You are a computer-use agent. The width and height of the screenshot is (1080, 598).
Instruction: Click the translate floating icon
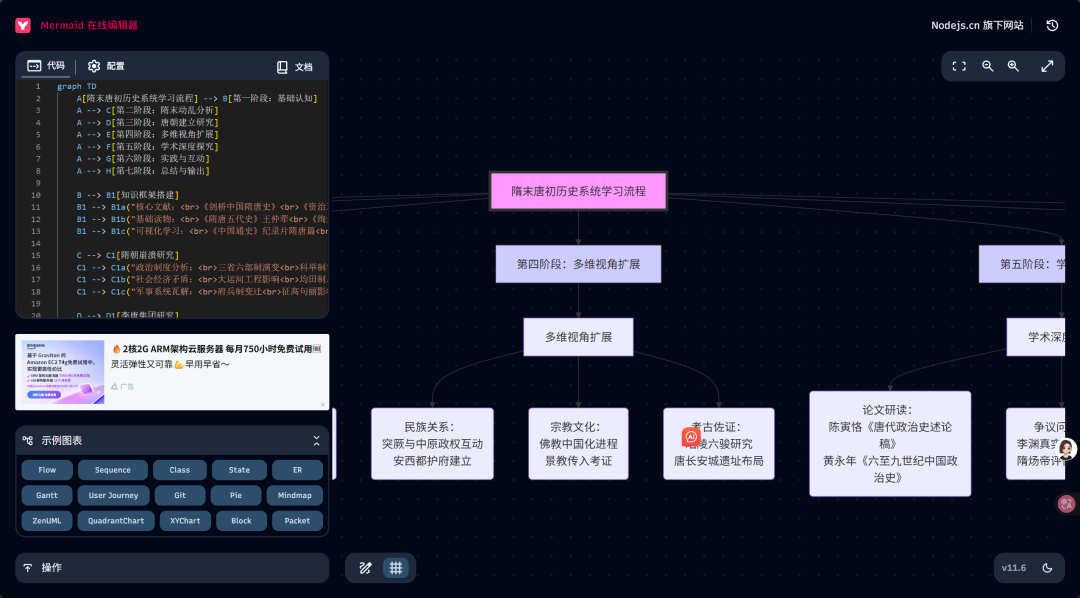point(1068,504)
